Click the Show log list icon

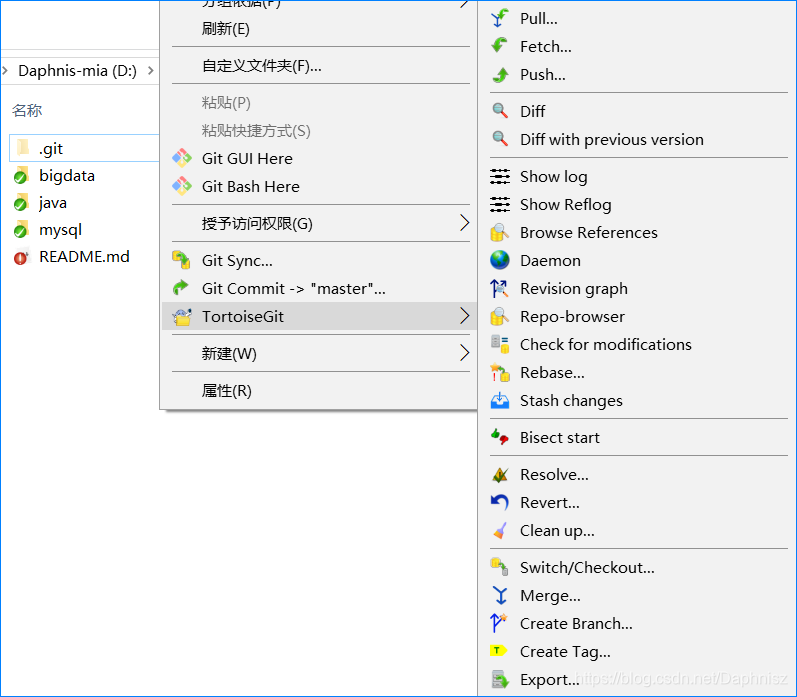coord(500,176)
